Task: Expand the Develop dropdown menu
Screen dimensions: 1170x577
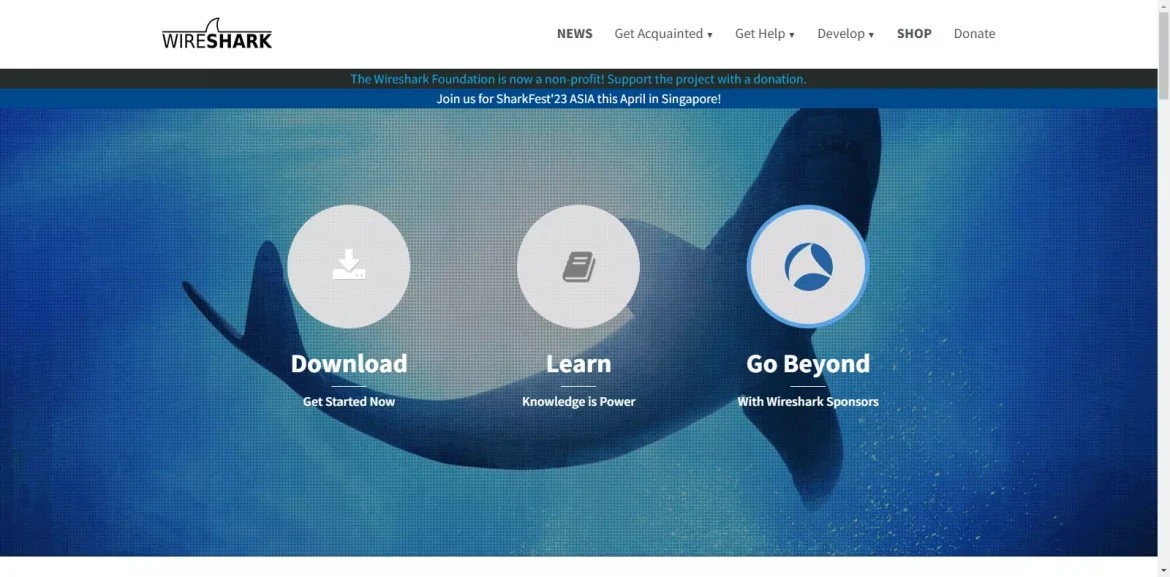Action: pyautogui.click(x=845, y=34)
